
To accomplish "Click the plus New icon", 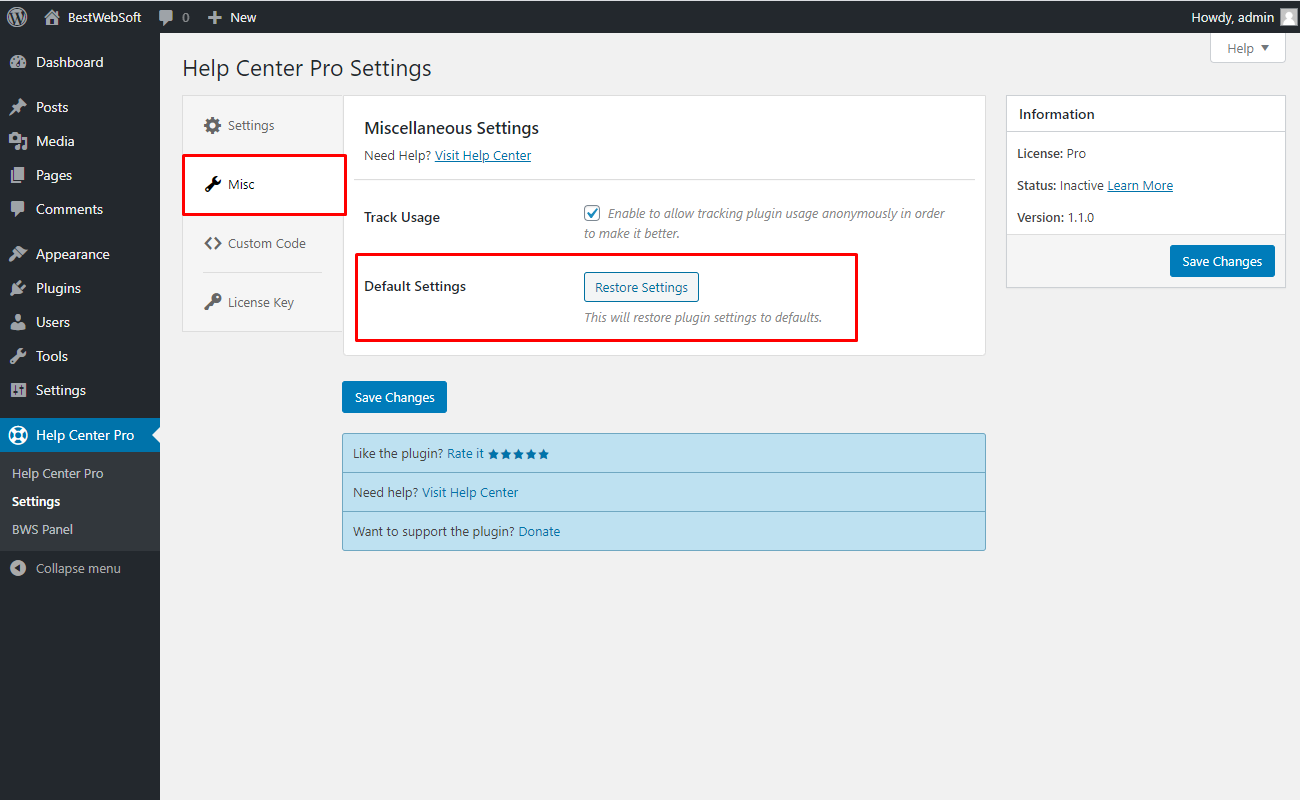I will pos(214,17).
